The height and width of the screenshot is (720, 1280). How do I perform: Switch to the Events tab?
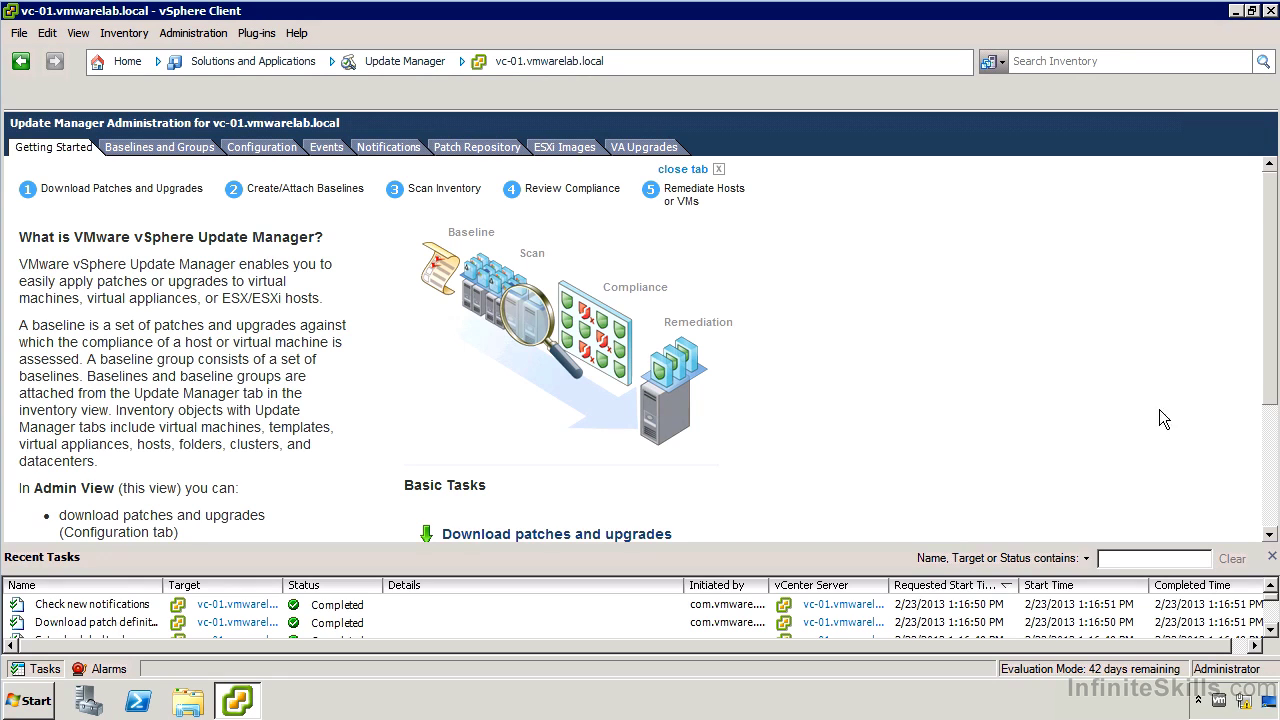pos(326,147)
